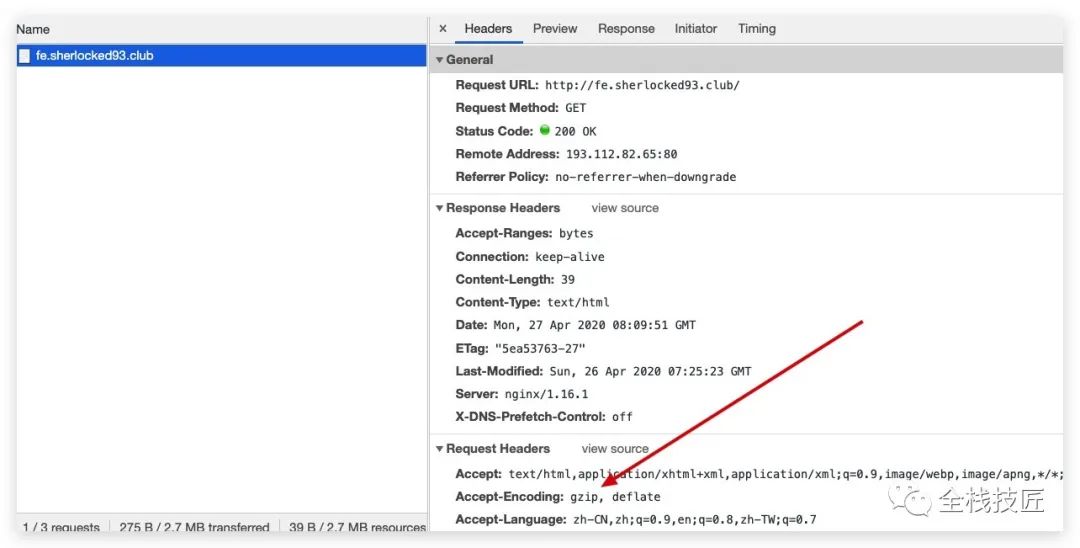Open the Timing tab

pyautogui.click(x=757, y=29)
